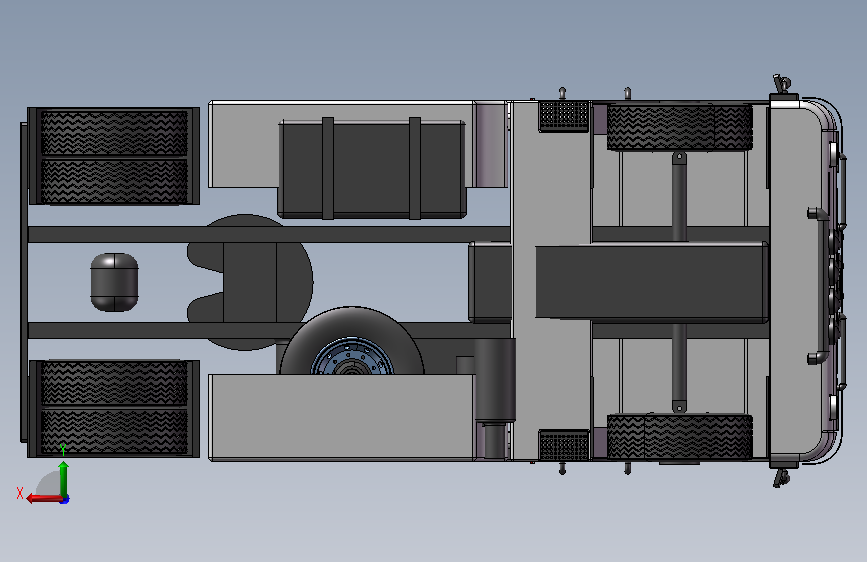Click the blue Z axis dot of the triad
This screenshot has width=867, height=562.
tap(65, 499)
